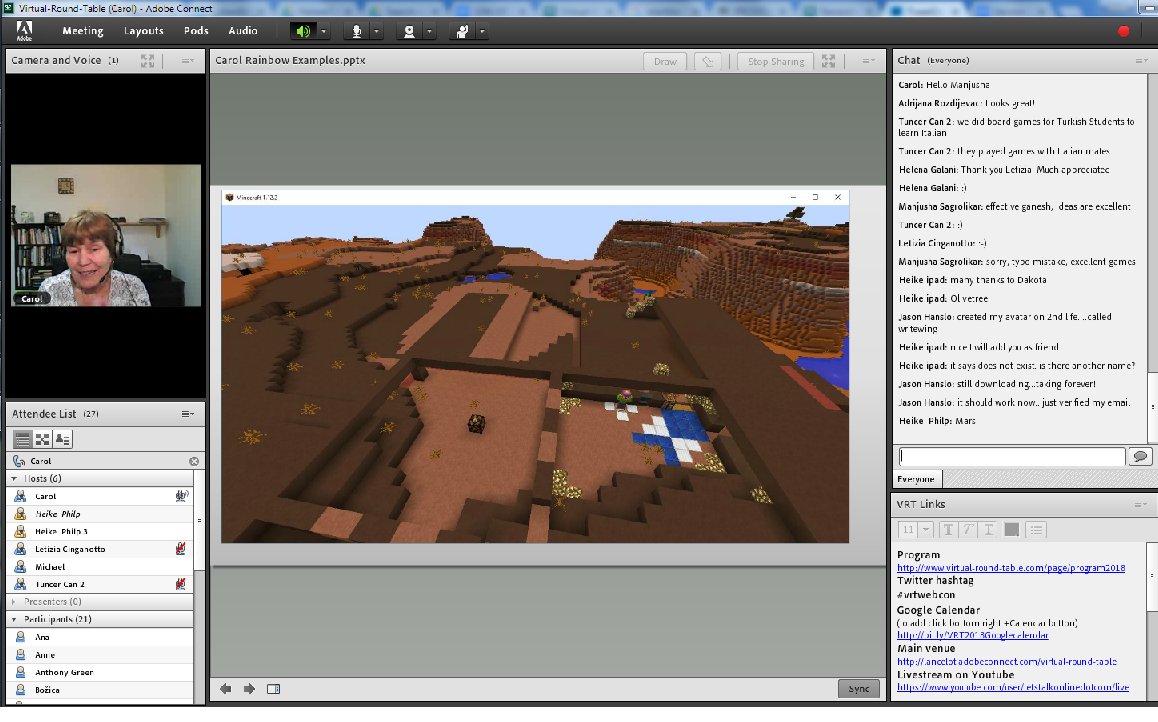
Task: Toggle full screen for the Share pod
Action: click(829, 61)
